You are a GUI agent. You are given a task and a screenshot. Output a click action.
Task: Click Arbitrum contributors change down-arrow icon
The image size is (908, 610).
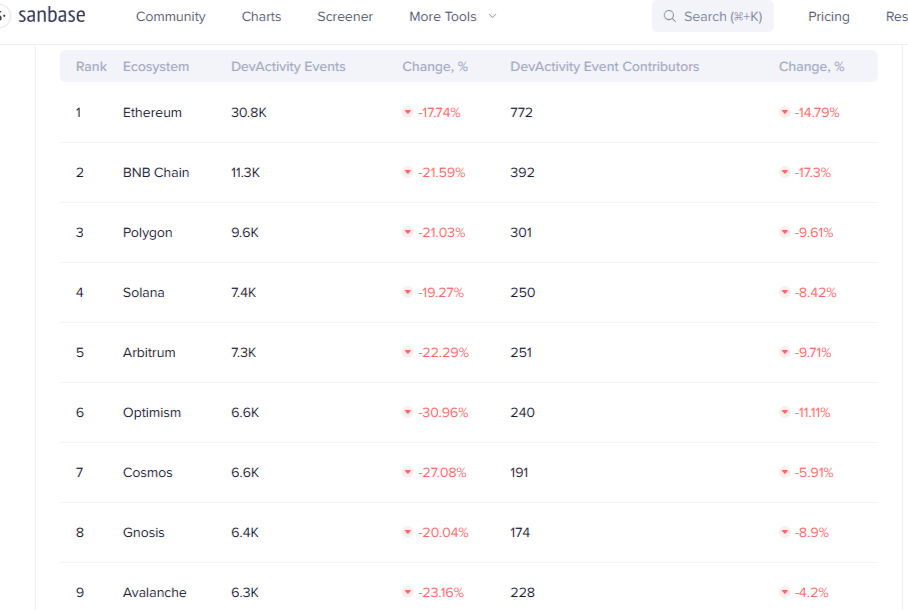point(785,352)
